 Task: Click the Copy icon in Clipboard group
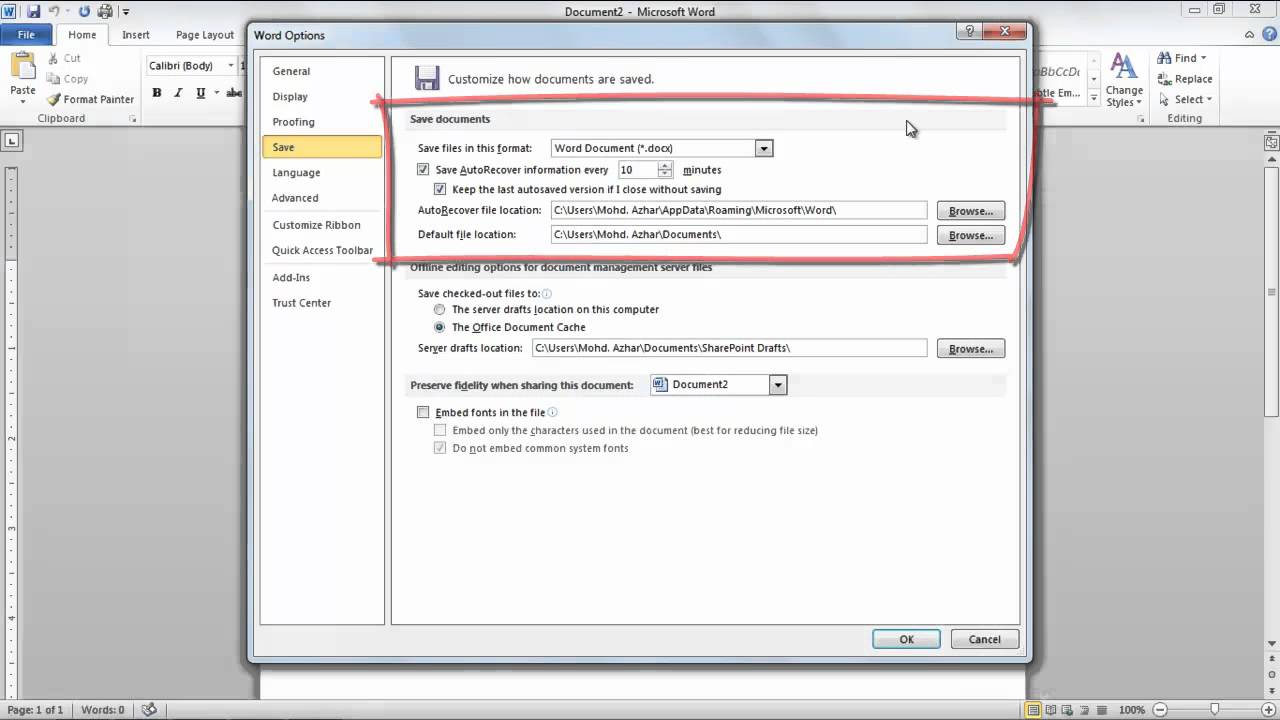(51, 79)
